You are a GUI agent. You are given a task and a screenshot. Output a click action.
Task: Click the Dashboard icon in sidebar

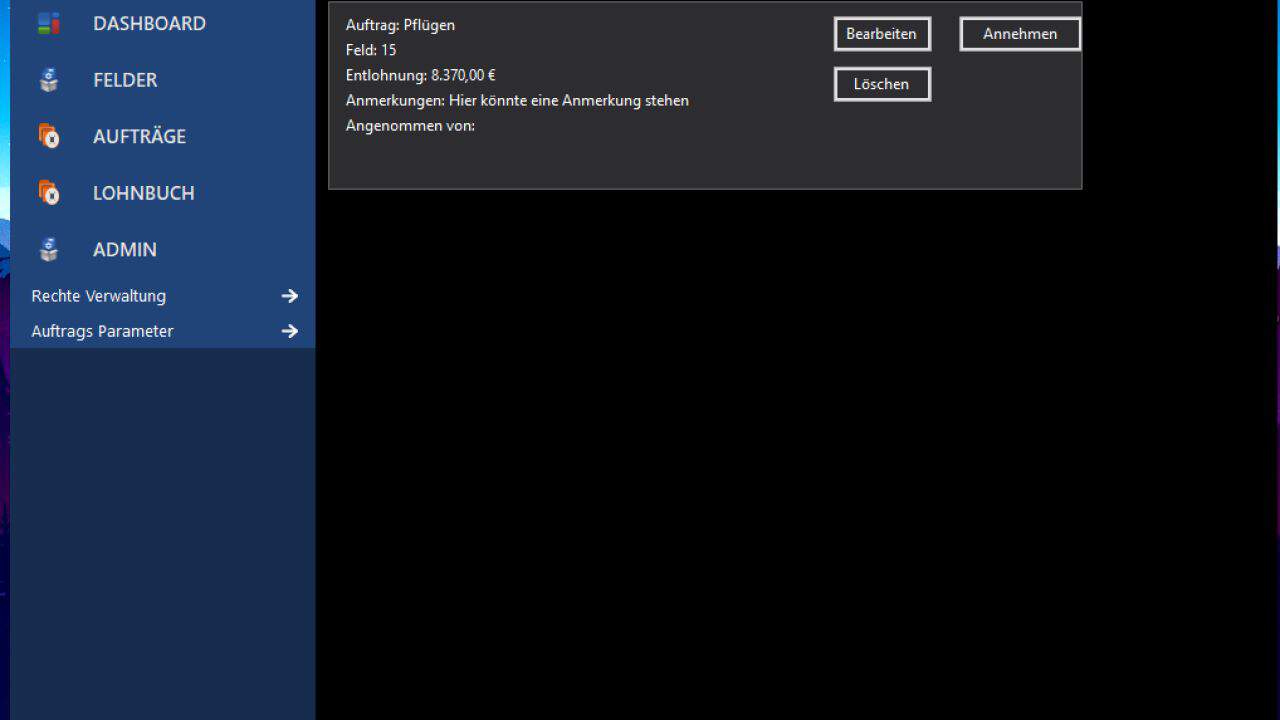48,23
